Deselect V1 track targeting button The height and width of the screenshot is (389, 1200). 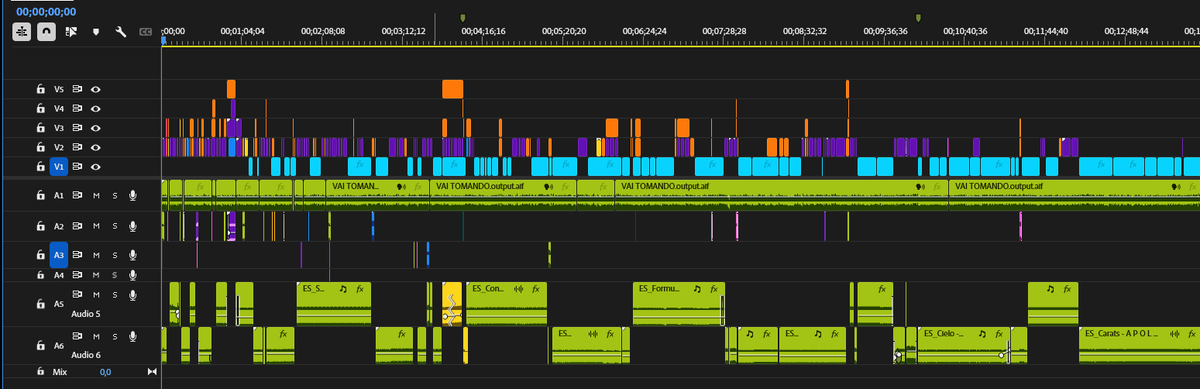(x=59, y=167)
